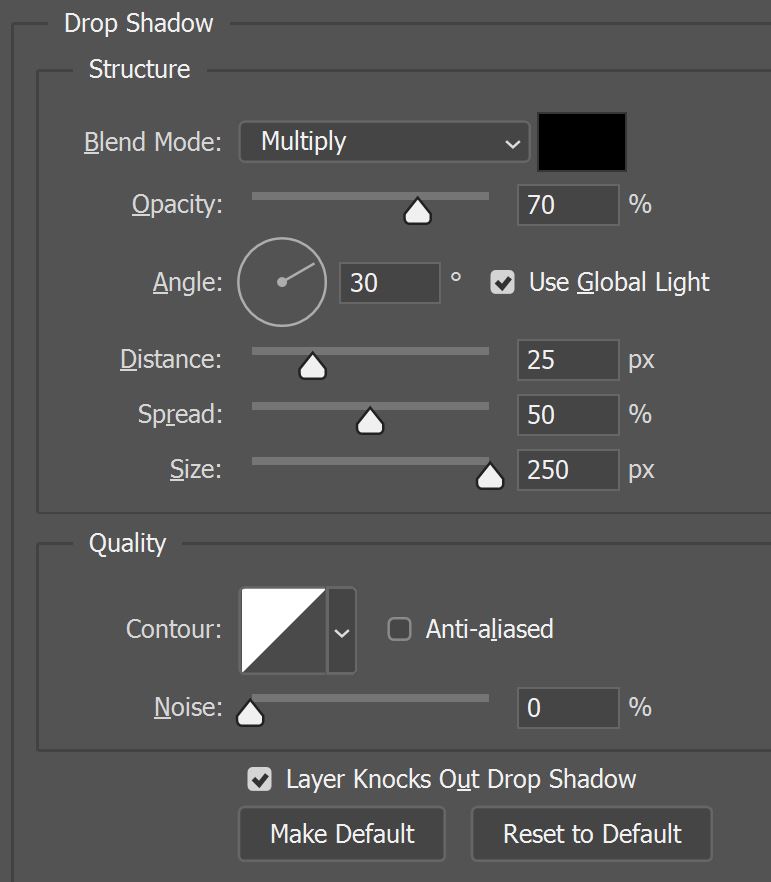Open the contour picker dropdown arrow
The width and height of the screenshot is (771, 882).
(x=342, y=630)
